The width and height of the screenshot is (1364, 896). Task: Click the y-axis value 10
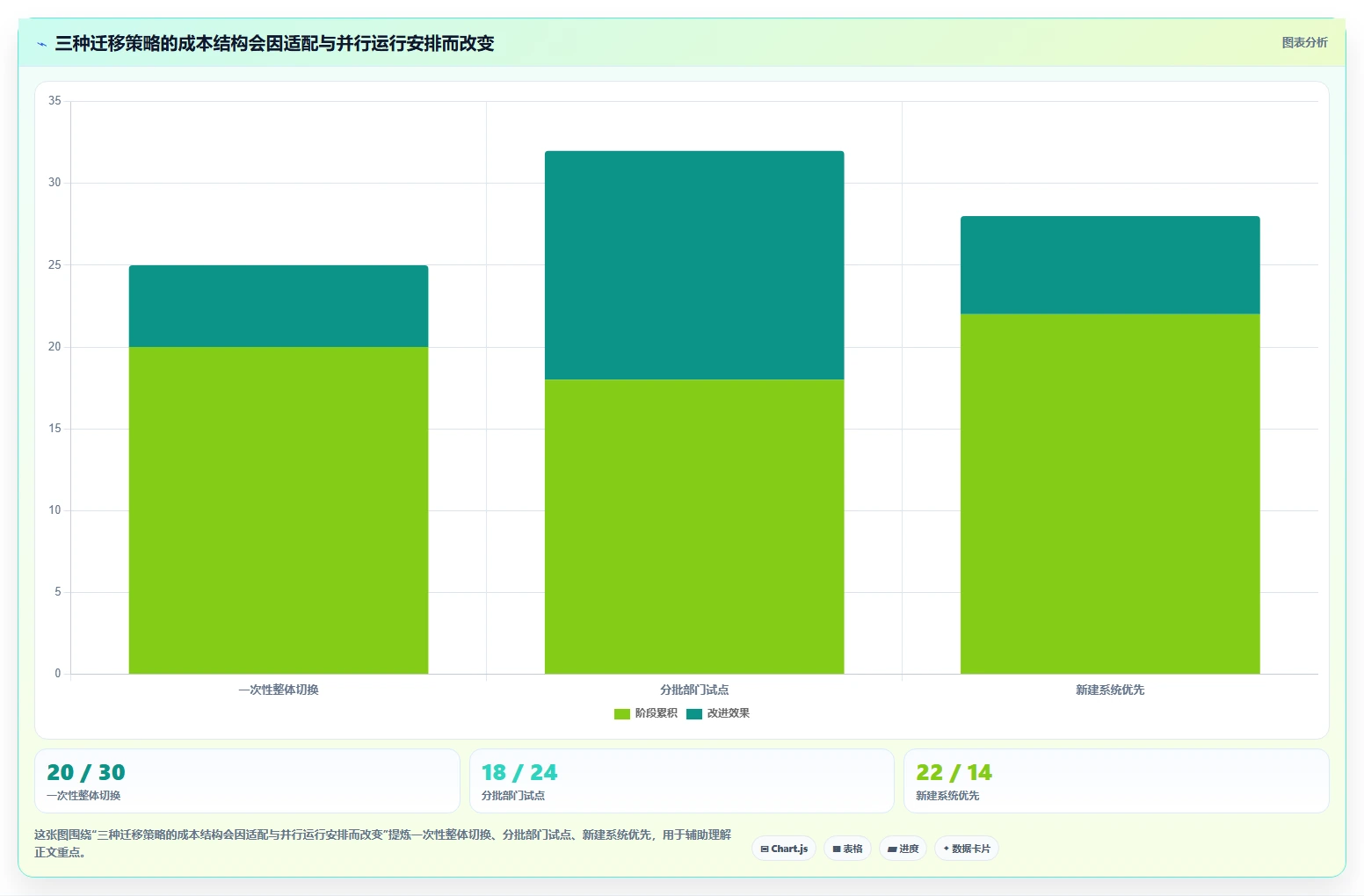54,510
